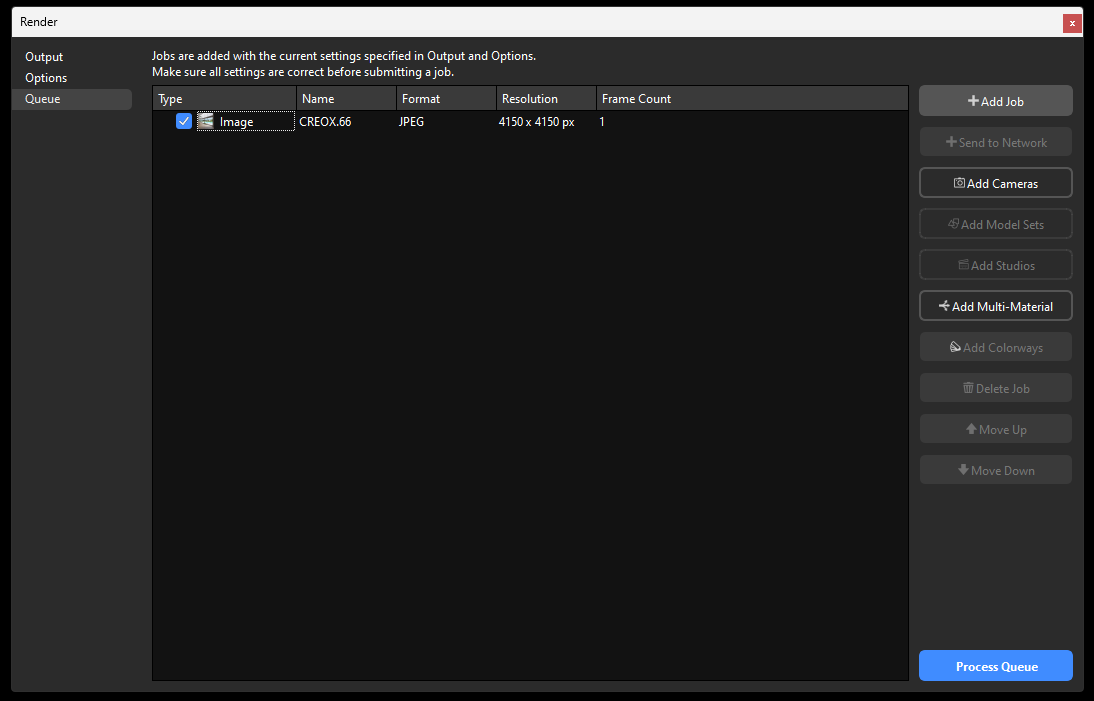Screen dimensions: 1094x701
Task: Click the trash icon on Delete Job
Action: [x=967, y=387]
